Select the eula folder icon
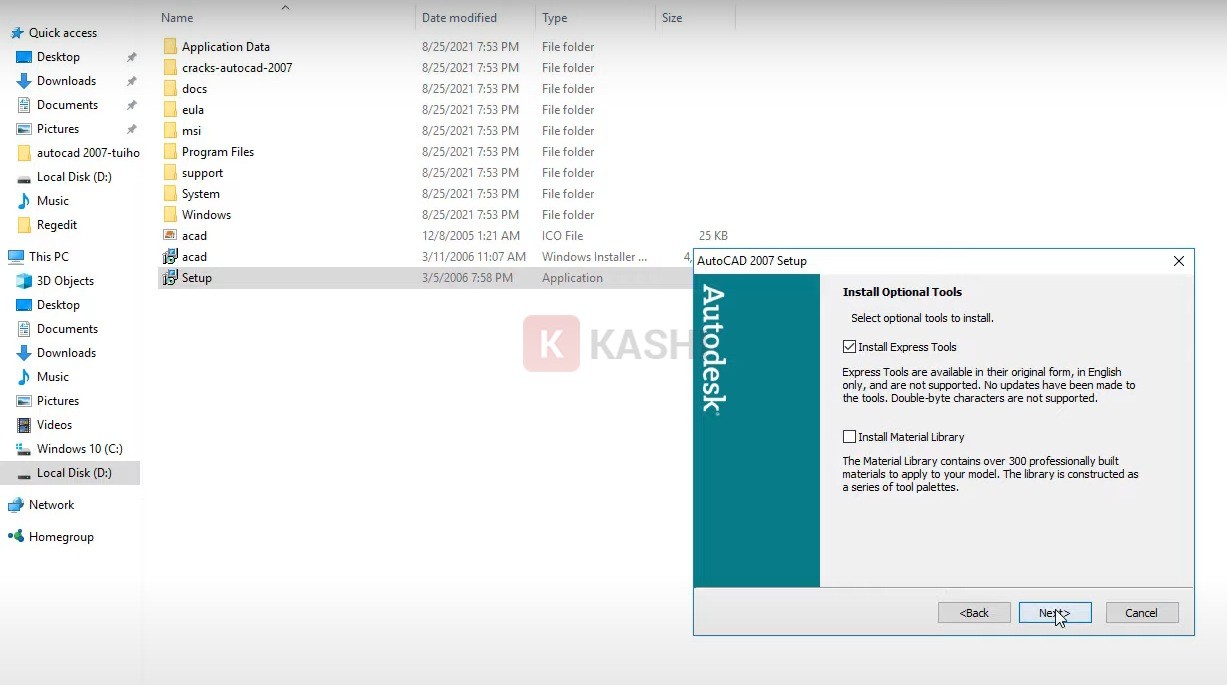This screenshot has height=685, width=1227. [170, 110]
